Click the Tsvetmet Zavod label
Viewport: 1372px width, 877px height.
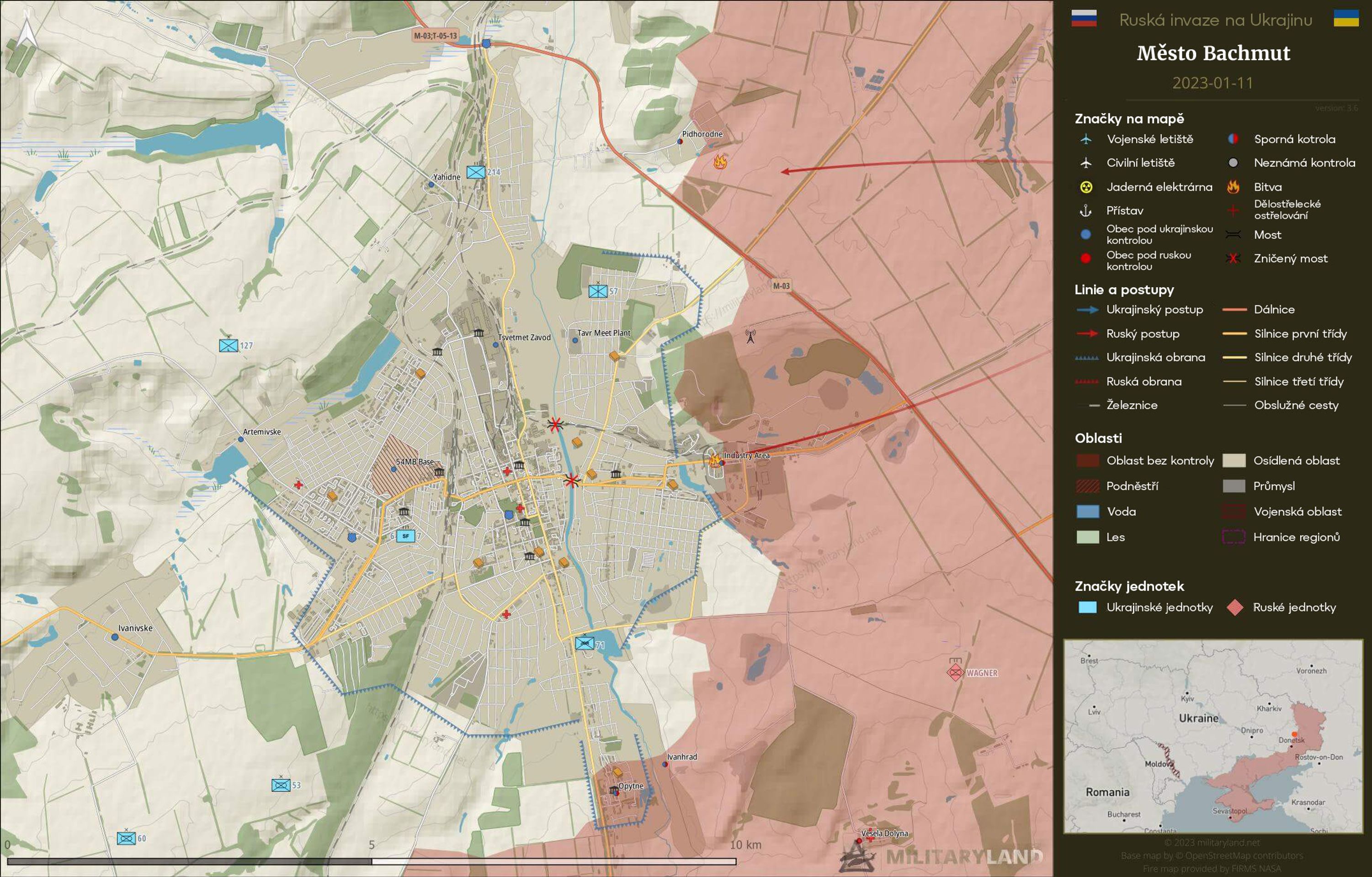(524, 337)
